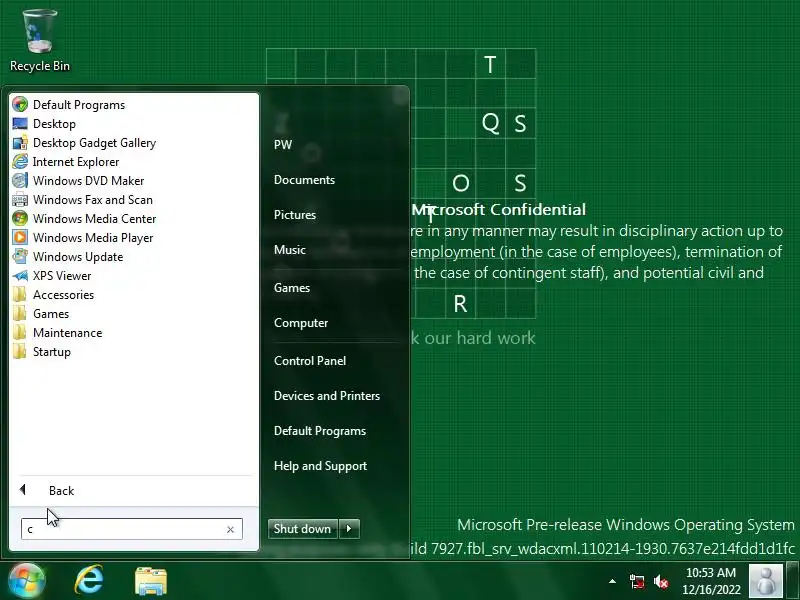Open Devices and Printers

[327, 395]
